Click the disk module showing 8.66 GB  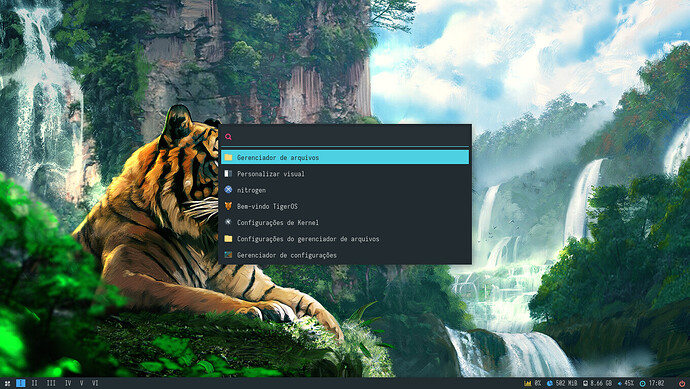(x=597, y=383)
